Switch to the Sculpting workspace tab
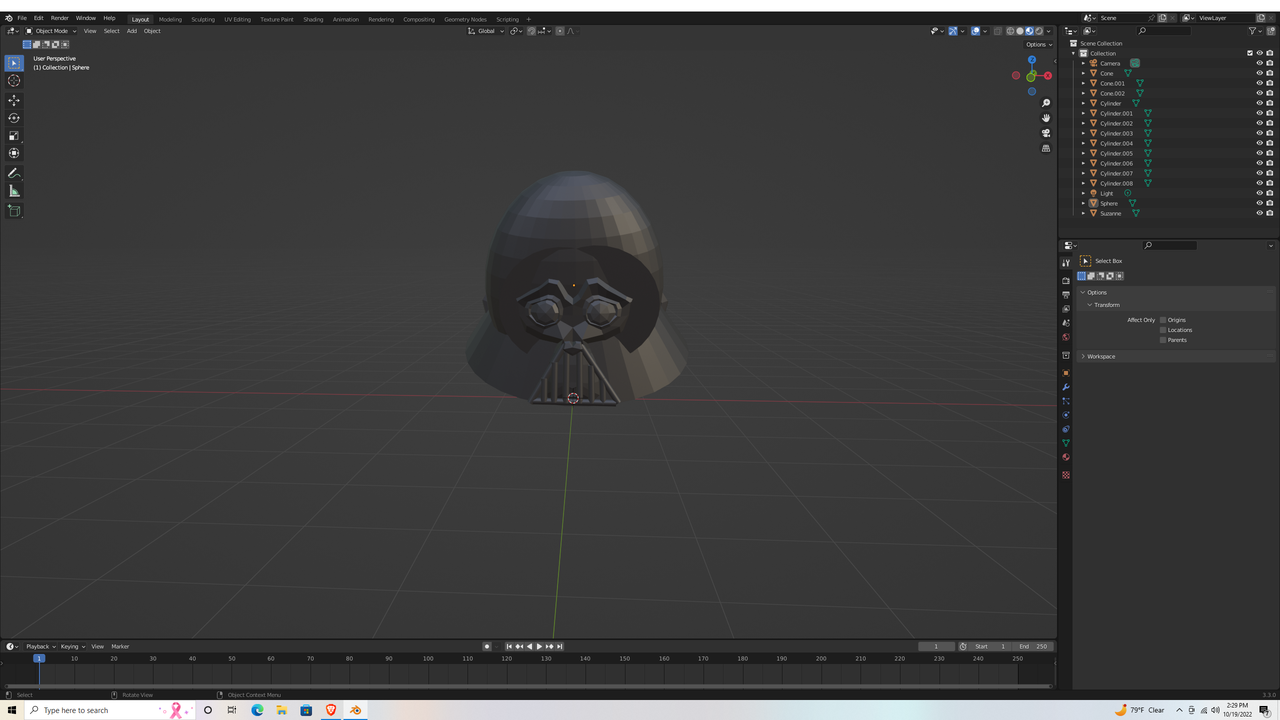 pyautogui.click(x=203, y=19)
